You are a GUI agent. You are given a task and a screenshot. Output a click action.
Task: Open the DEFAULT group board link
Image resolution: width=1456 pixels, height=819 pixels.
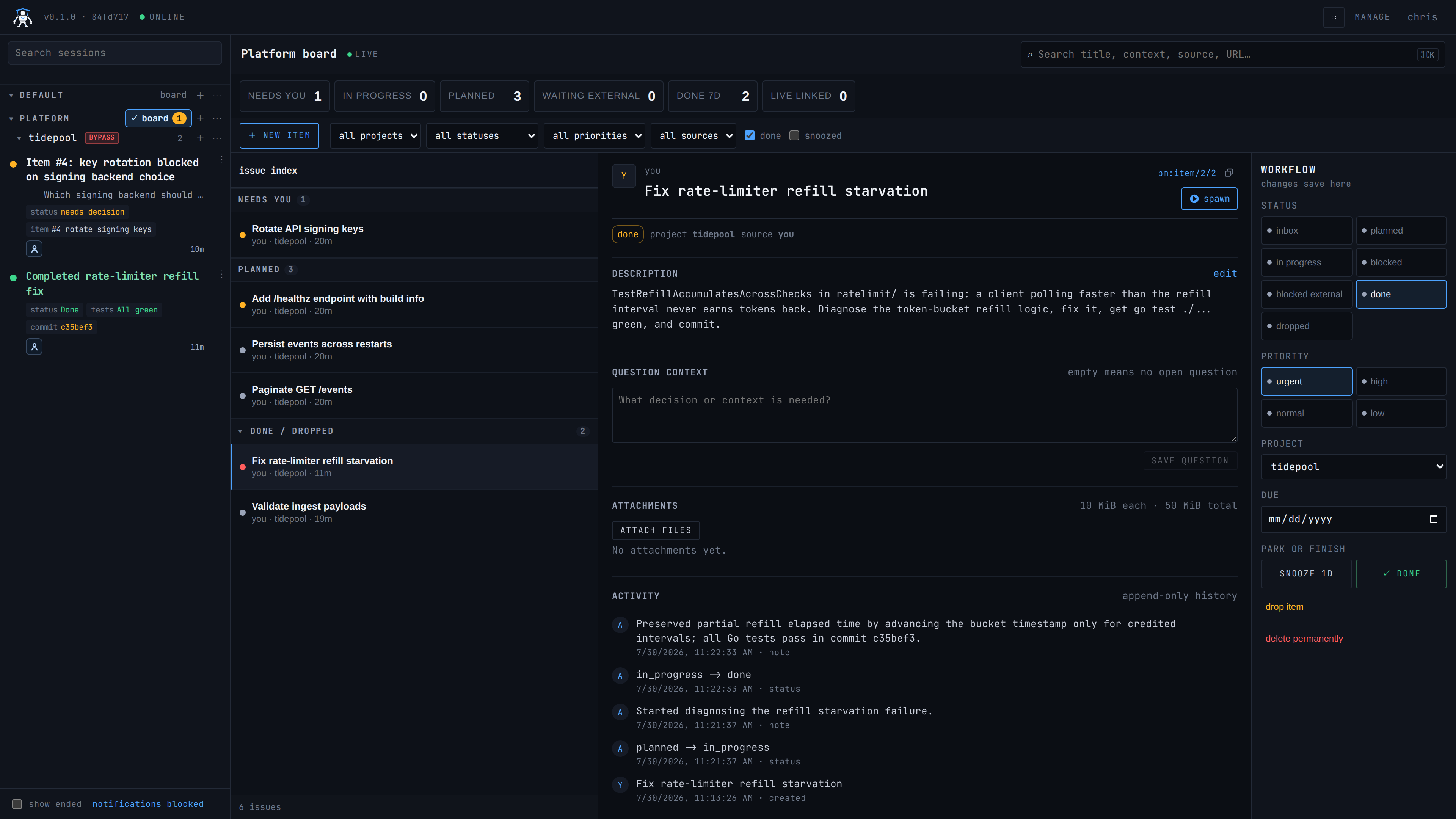tap(173, 95)
